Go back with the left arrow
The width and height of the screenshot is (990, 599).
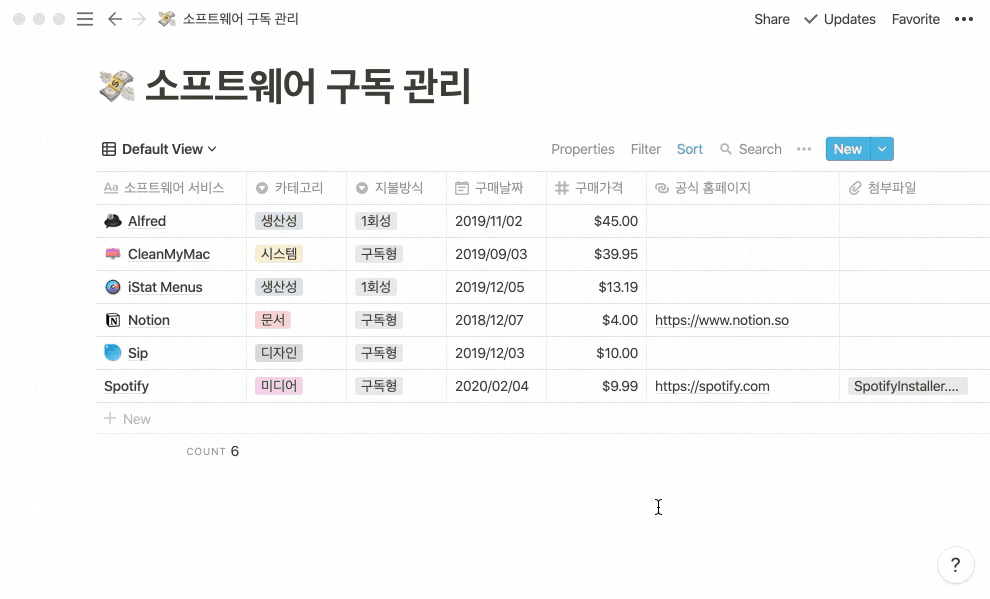[115, 19]
